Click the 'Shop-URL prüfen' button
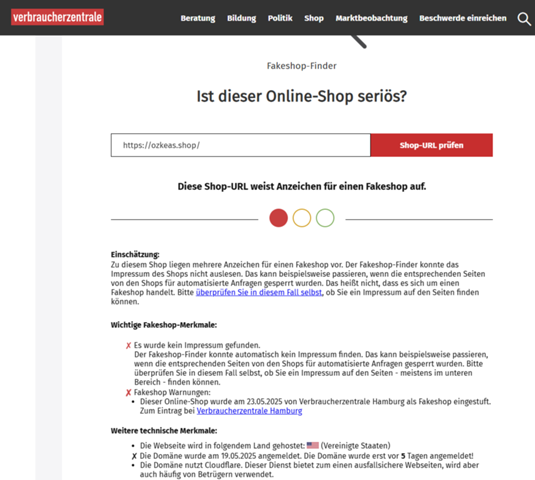This screenshot has width=535, height=480. point(431,145)
